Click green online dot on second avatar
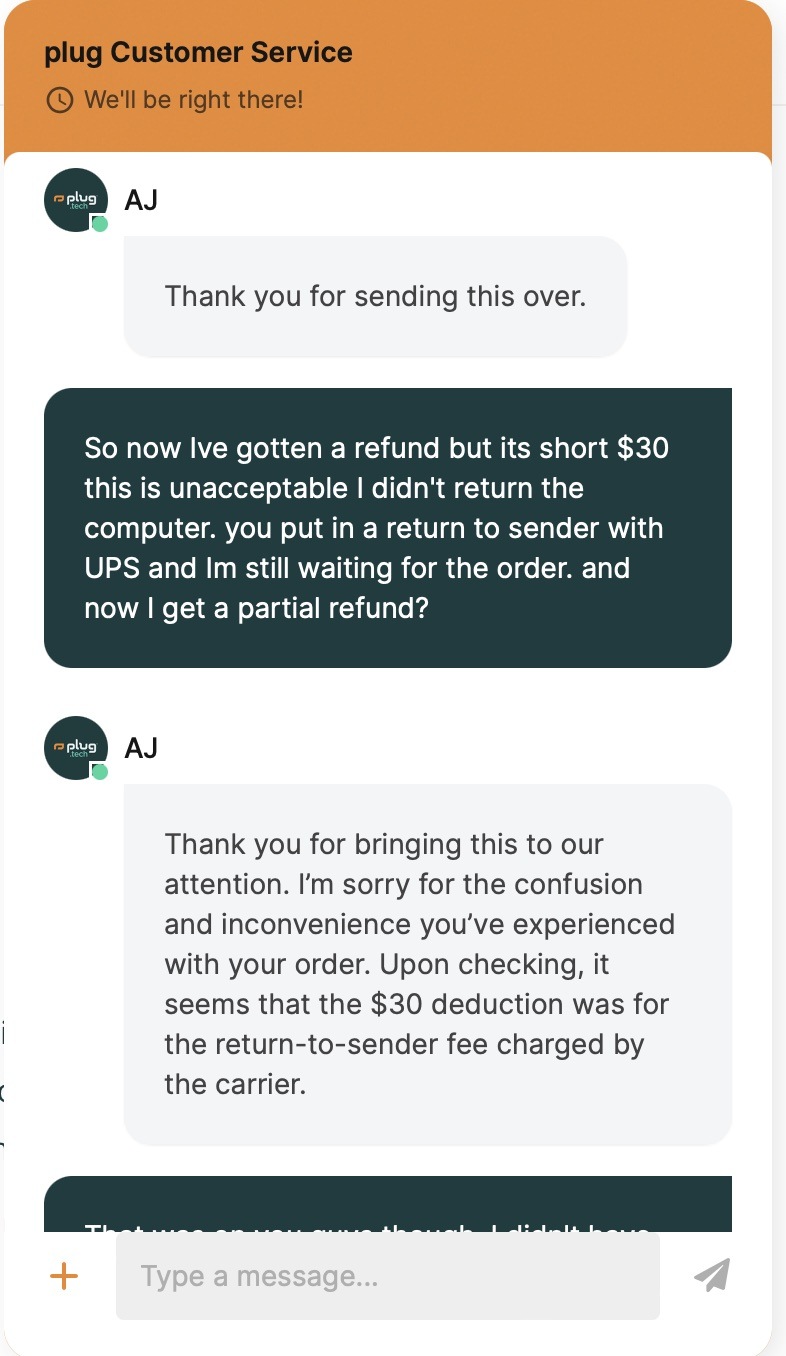This screenshot has width=786, height=1356. coord(100,772)
